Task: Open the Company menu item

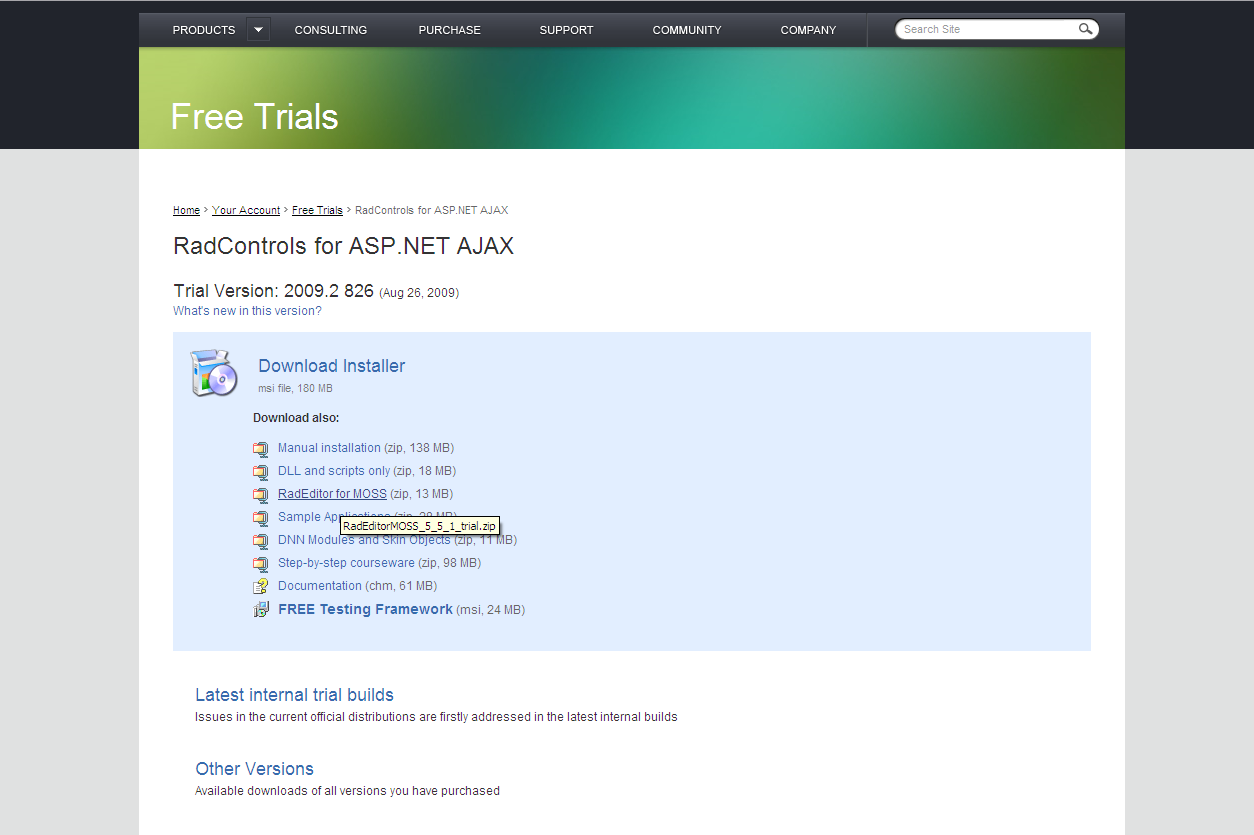Action: pos(809,30)
